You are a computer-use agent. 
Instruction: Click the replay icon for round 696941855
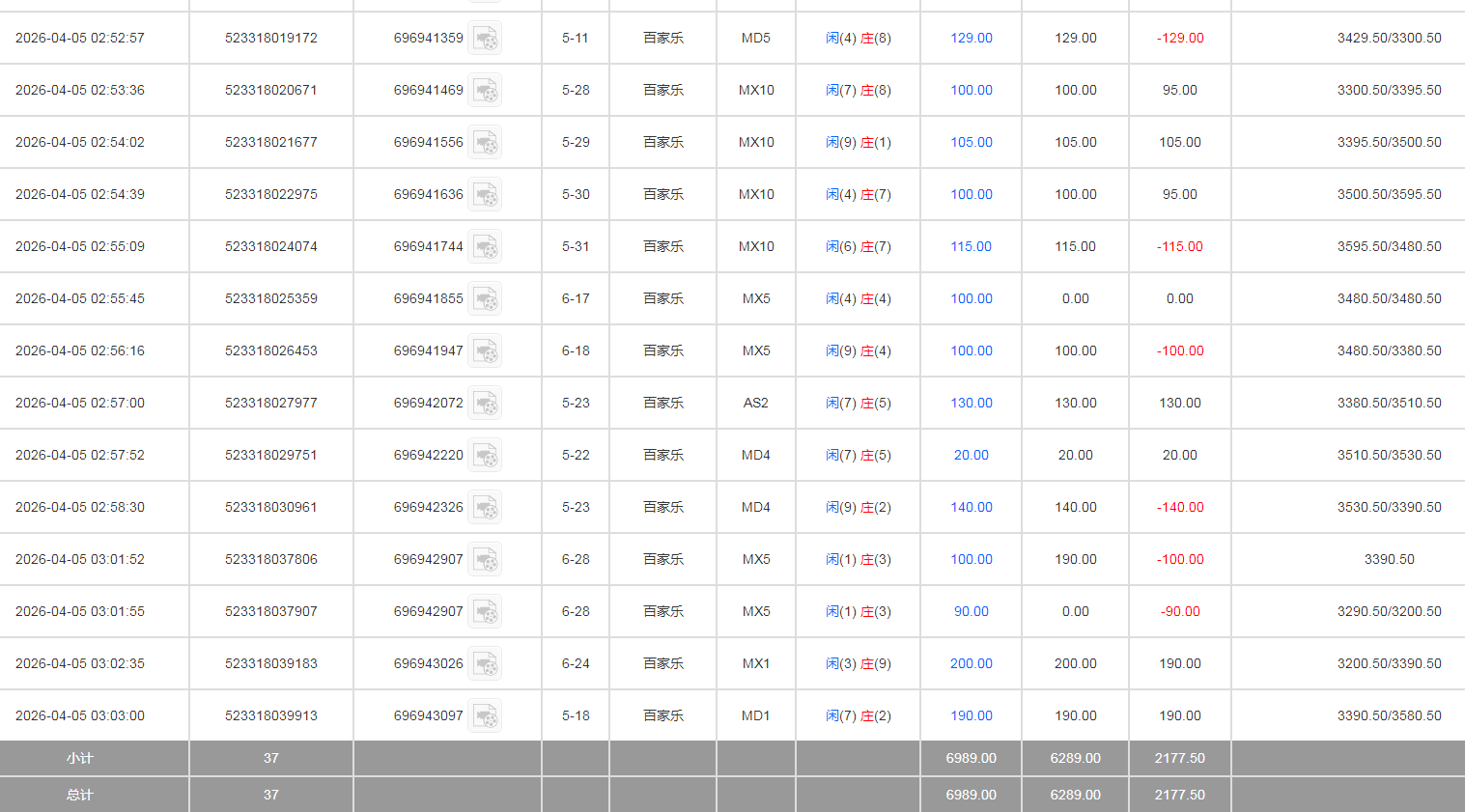pos(485,299)
